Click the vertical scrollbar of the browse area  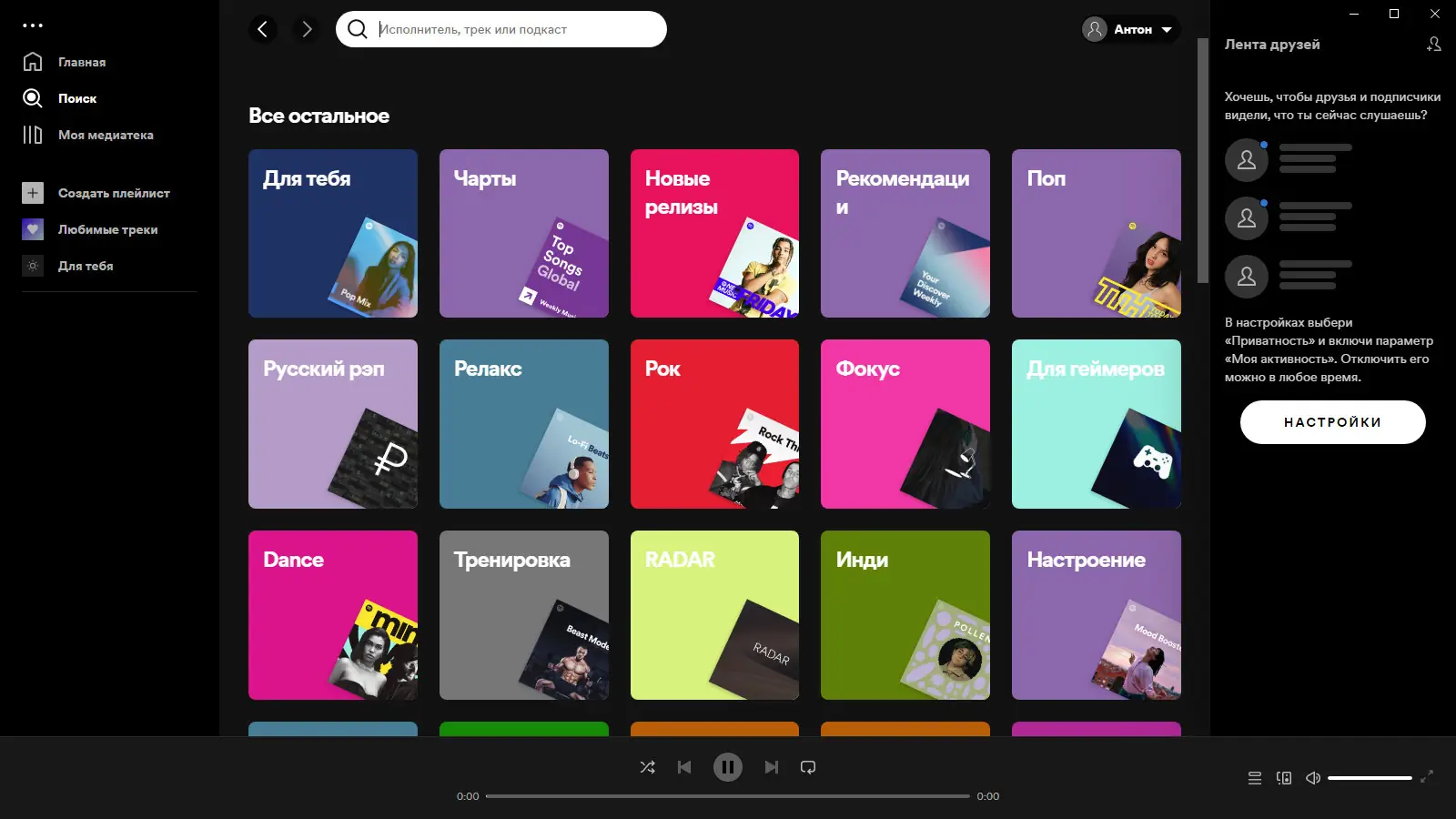point(1203,160)
